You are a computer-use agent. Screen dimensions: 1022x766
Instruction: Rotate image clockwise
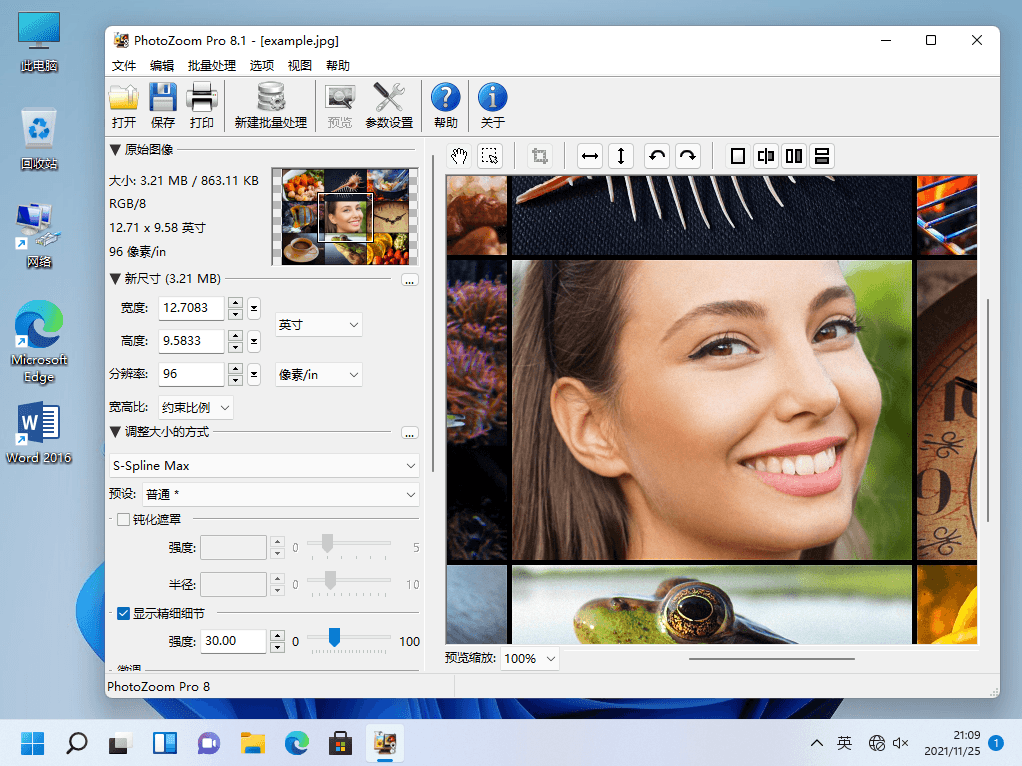[x=688, y=156]
